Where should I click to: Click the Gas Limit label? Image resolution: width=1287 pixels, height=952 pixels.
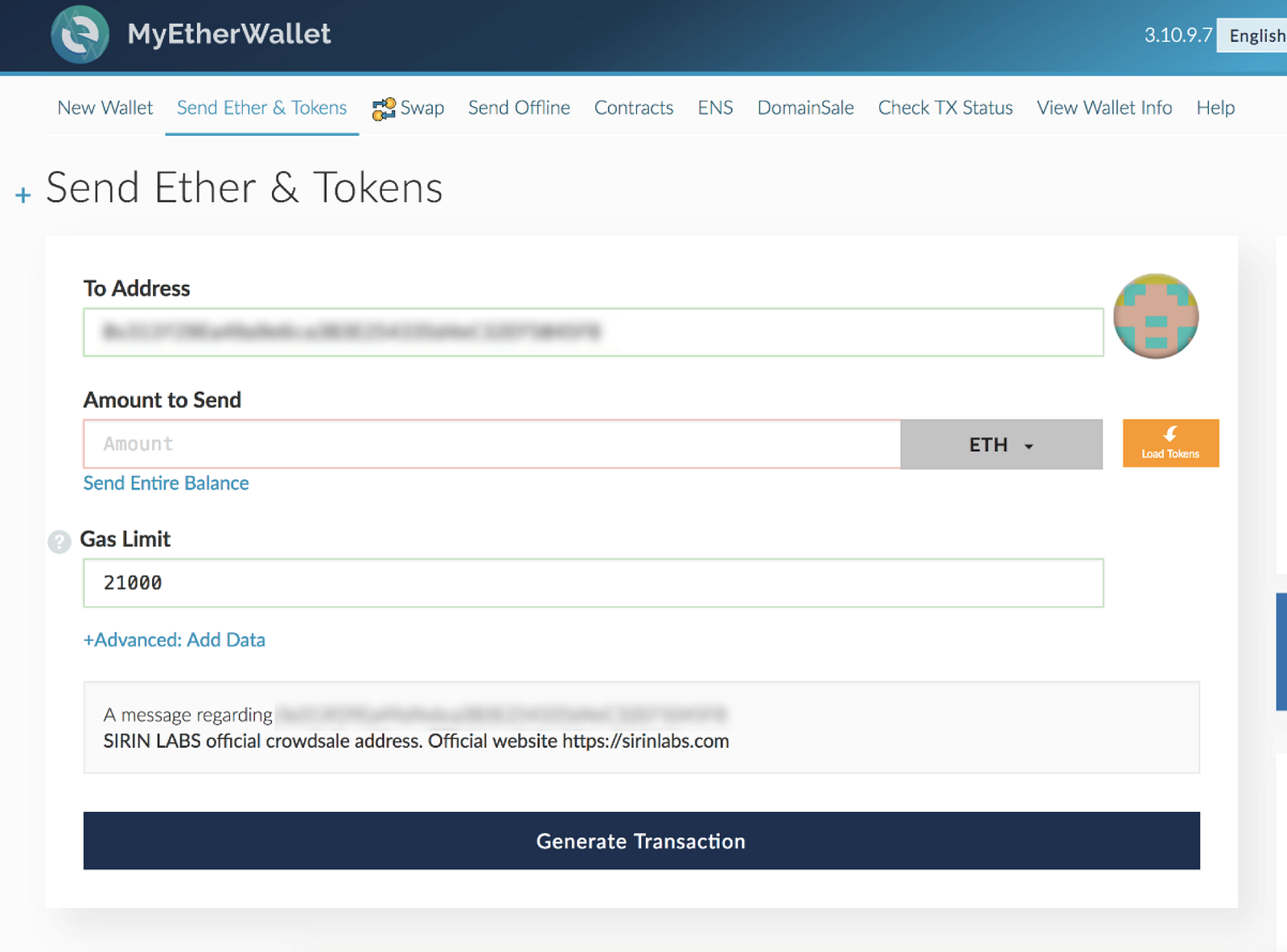125,540
